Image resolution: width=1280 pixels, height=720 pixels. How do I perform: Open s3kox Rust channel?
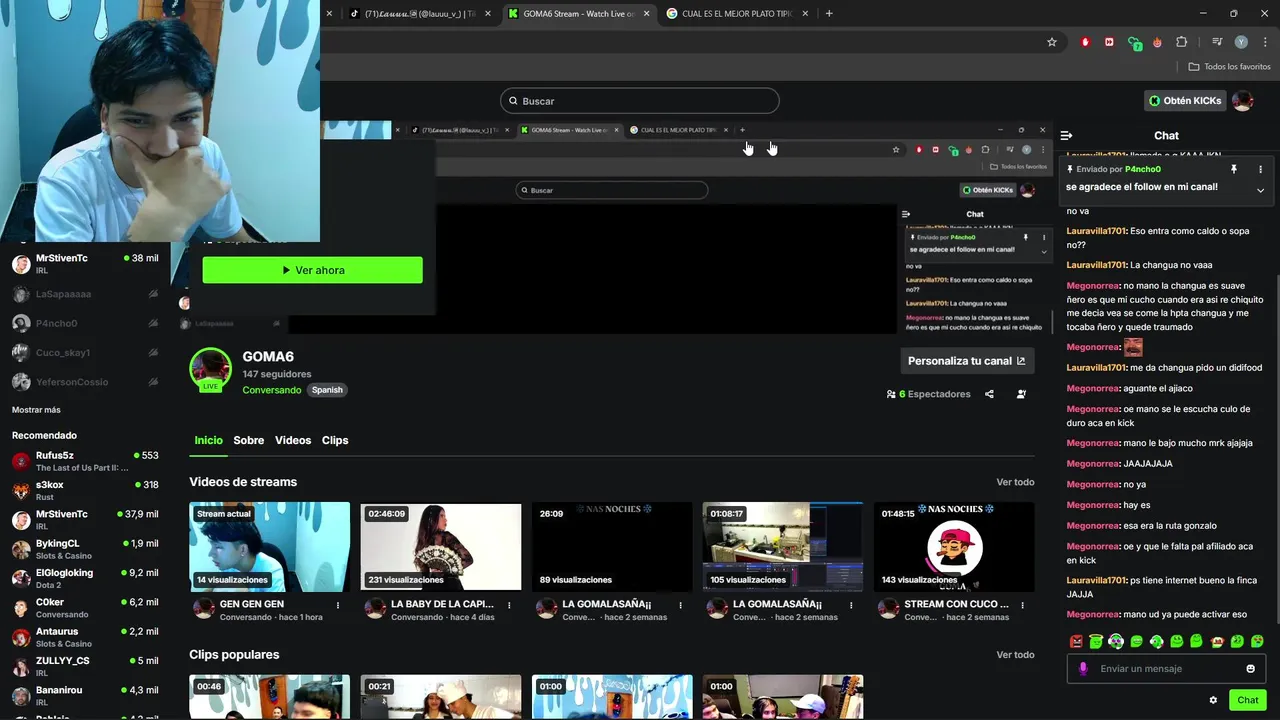click(x=85, y=490)
